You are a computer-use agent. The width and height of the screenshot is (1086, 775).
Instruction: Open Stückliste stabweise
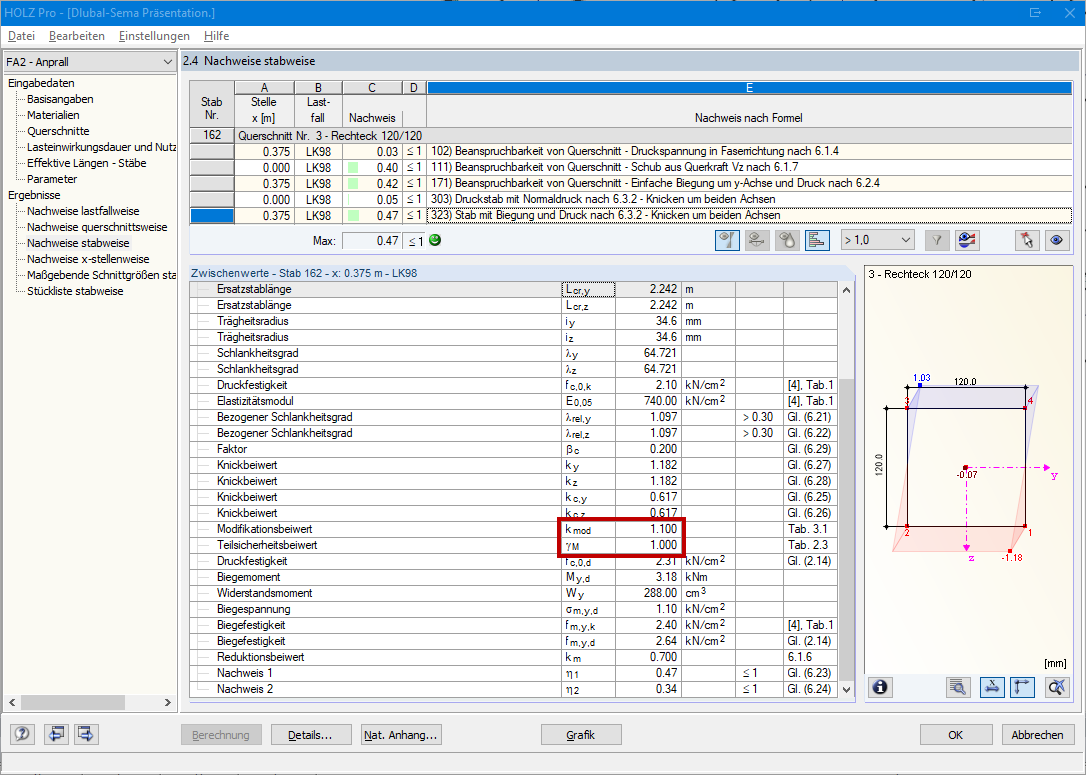point(75,291)
